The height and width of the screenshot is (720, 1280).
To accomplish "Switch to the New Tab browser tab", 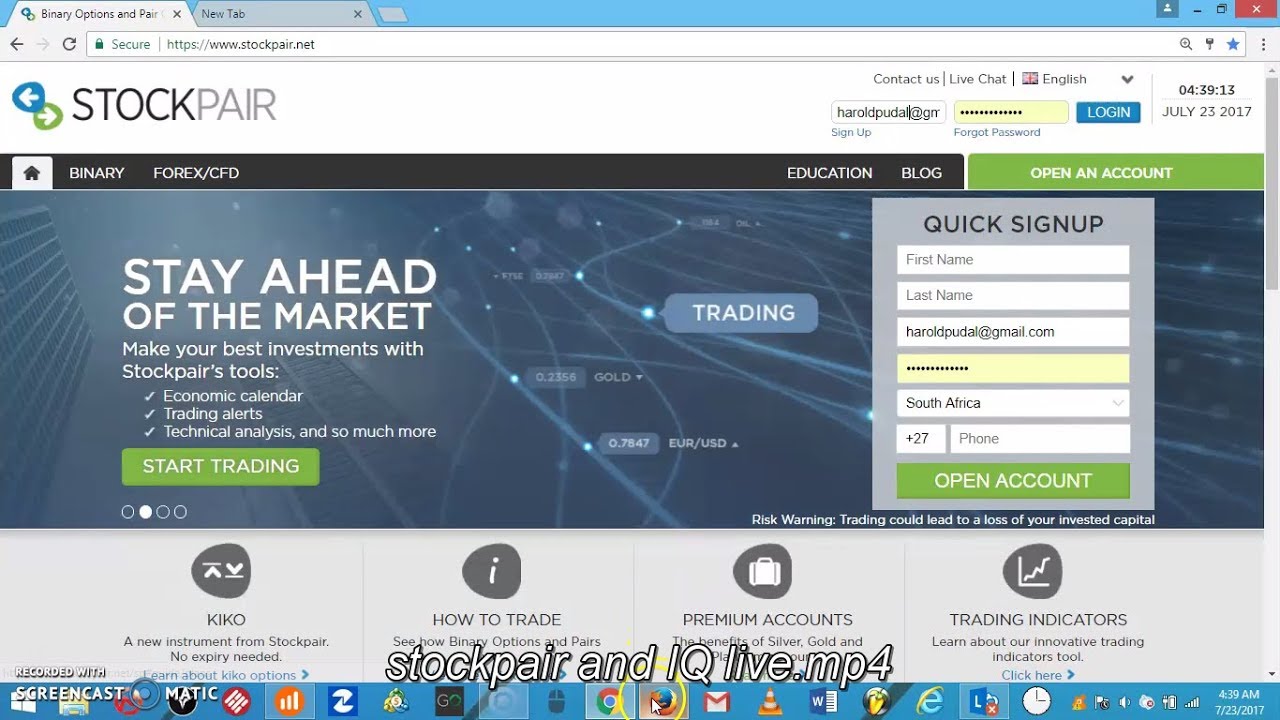I will point(279,14).
